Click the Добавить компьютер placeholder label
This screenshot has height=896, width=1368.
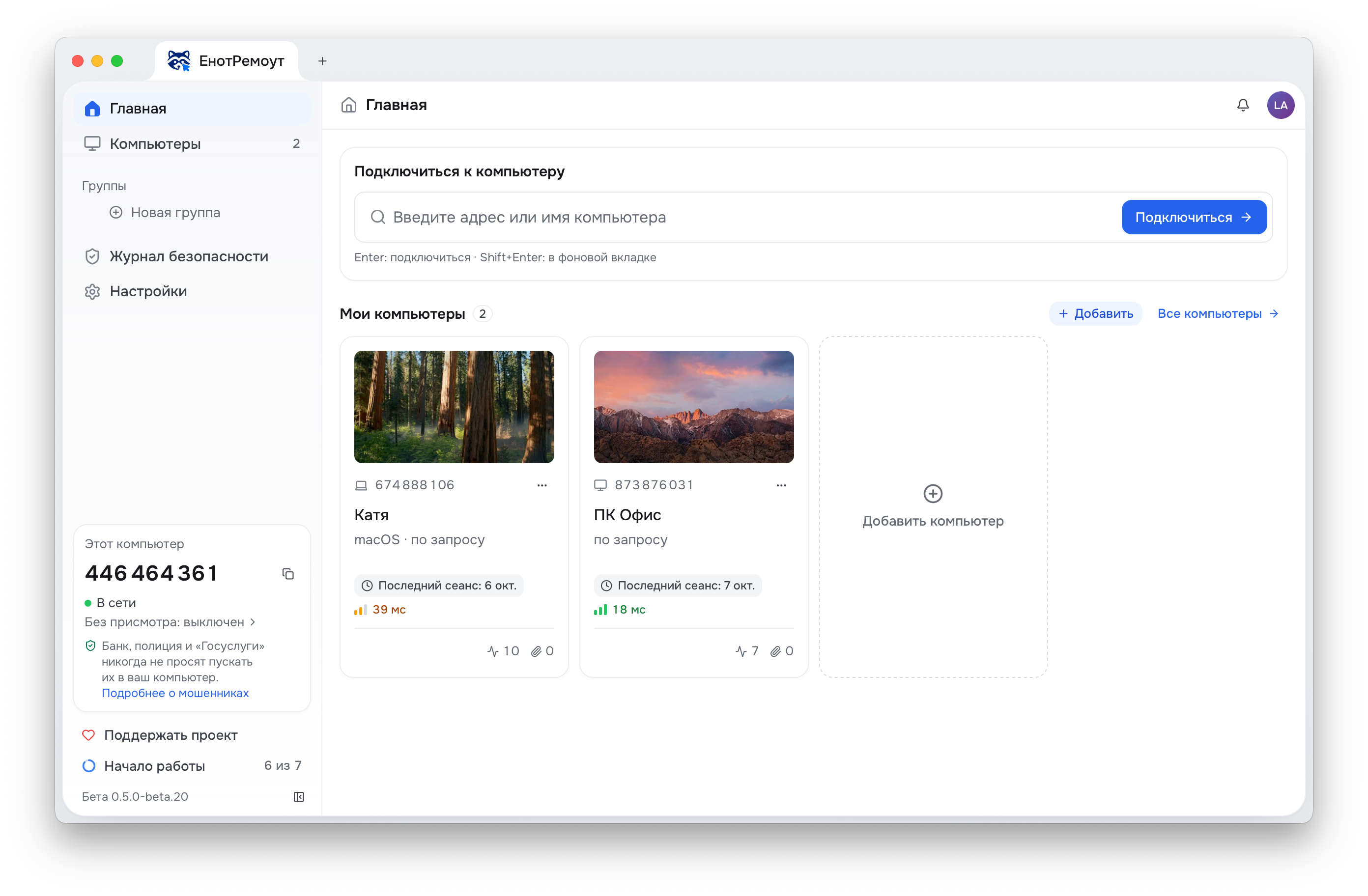pos(933,521)
